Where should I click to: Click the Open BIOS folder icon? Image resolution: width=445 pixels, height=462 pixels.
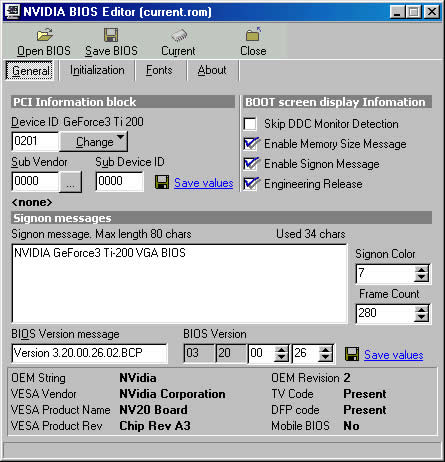click(x=45, y=34)
